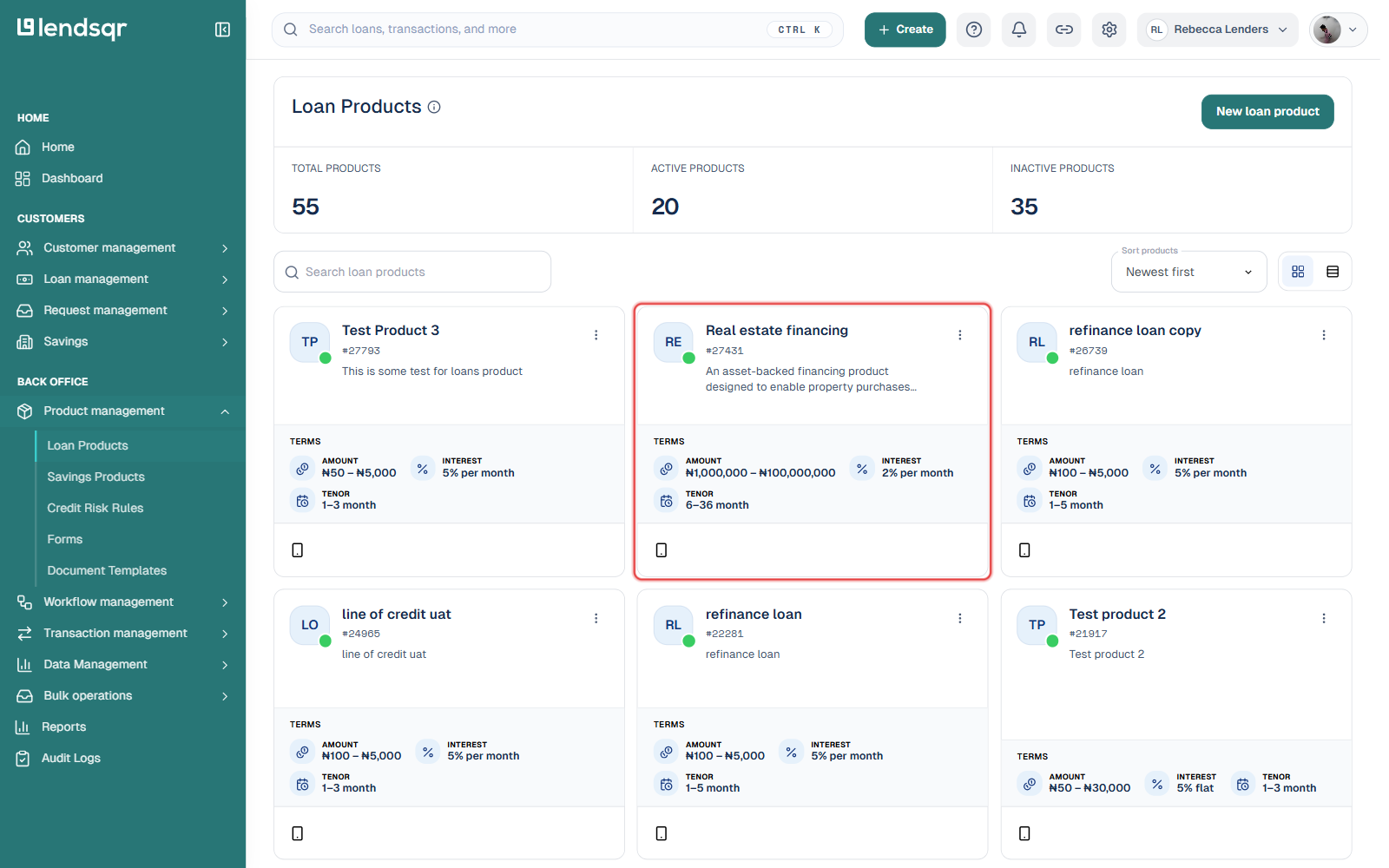The height and width of the screenshot is (868, 1389).
Task: Click the RE avatar of Real estate financing
Action: pyautogui.click(x=674, y=342)
